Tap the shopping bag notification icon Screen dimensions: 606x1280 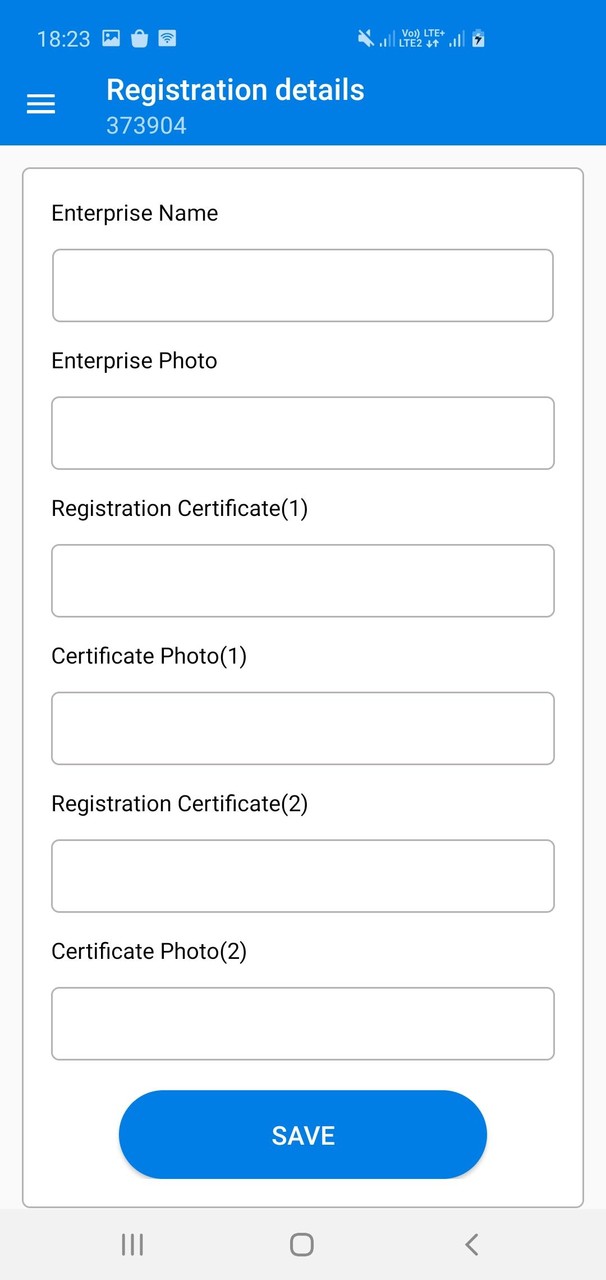pyautogui.click(x=138, y=38)
